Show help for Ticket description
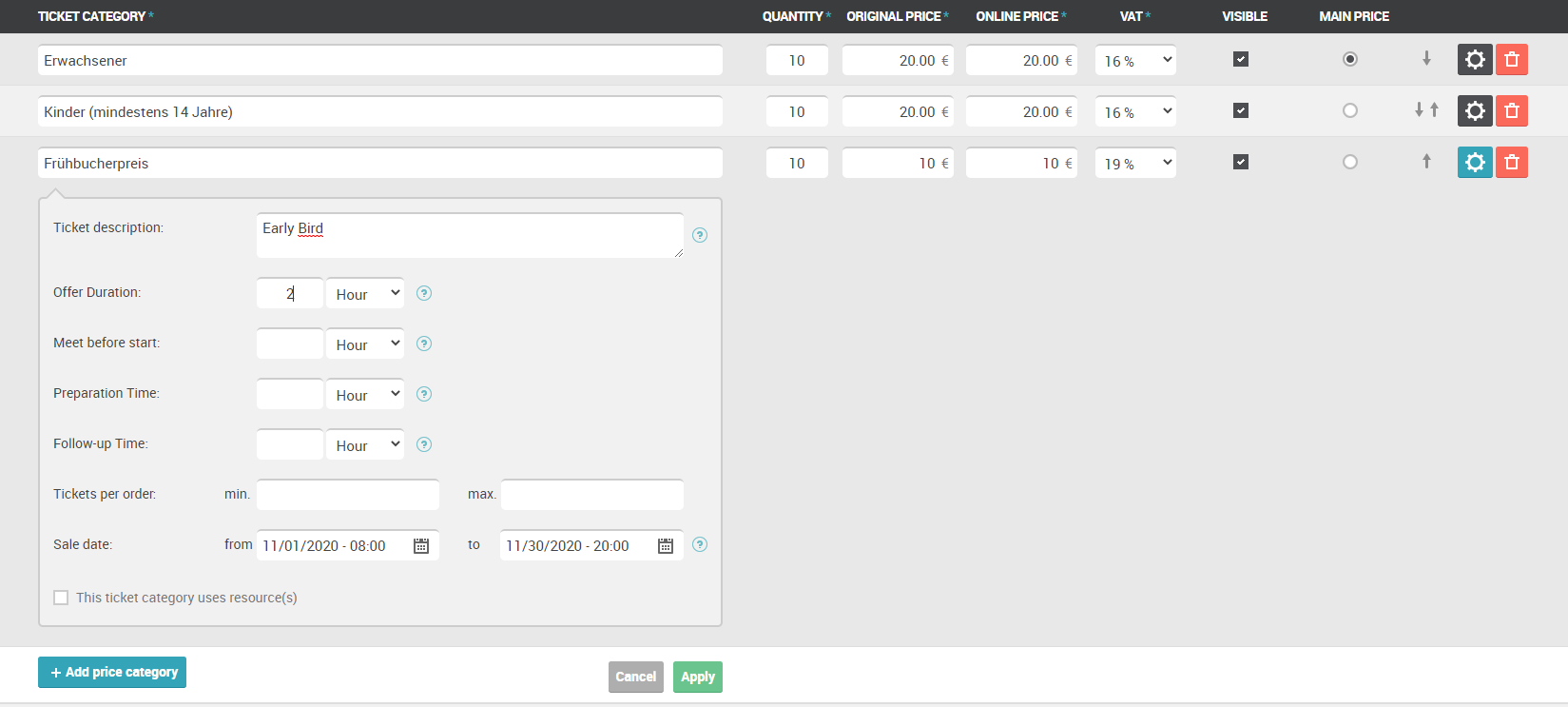This screenshot has height=707, width=1568. coord(700,235)
